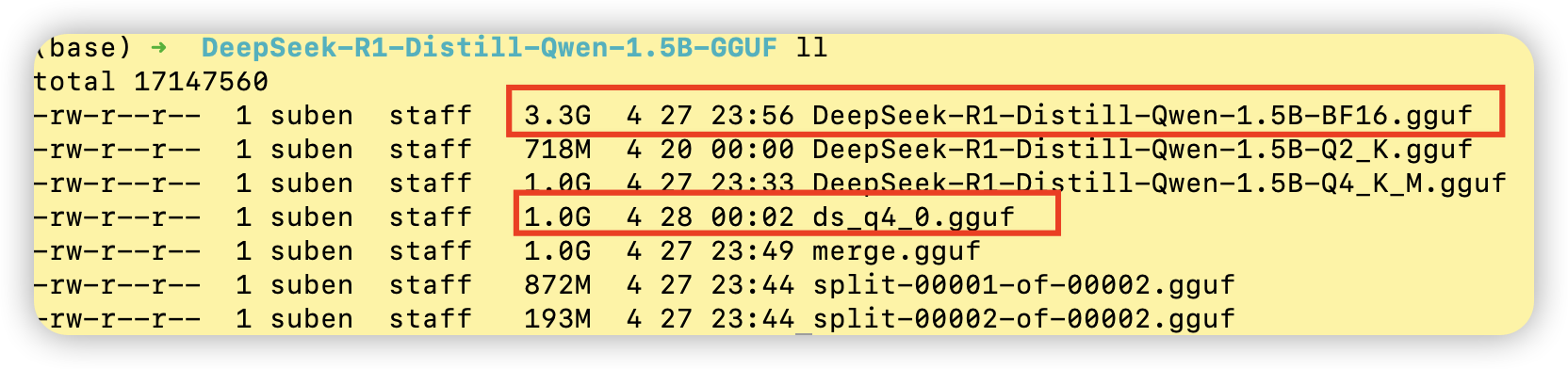Select filename merge.gguf

click(x=896, y=251)
